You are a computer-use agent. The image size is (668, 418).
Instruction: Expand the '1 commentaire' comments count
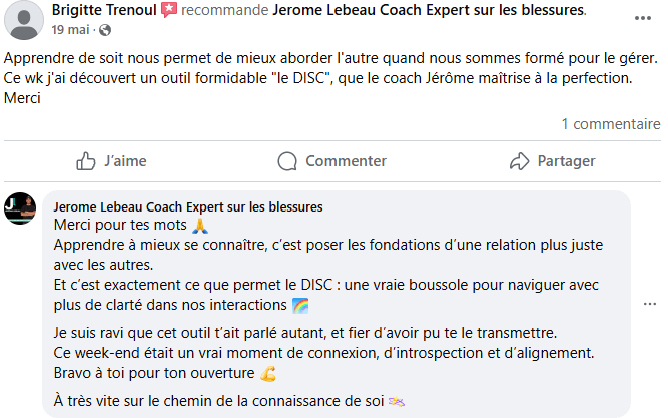point(610,124)
